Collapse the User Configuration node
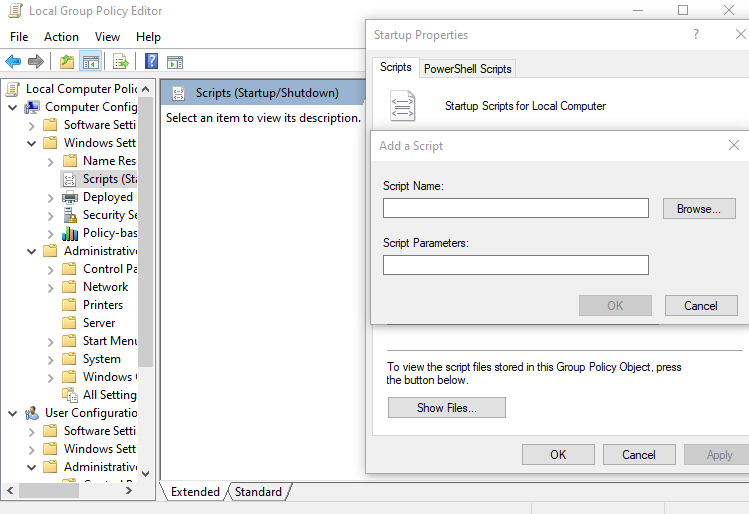The width and height of the screenshot is (749, 514). click(x=13, y=413)
